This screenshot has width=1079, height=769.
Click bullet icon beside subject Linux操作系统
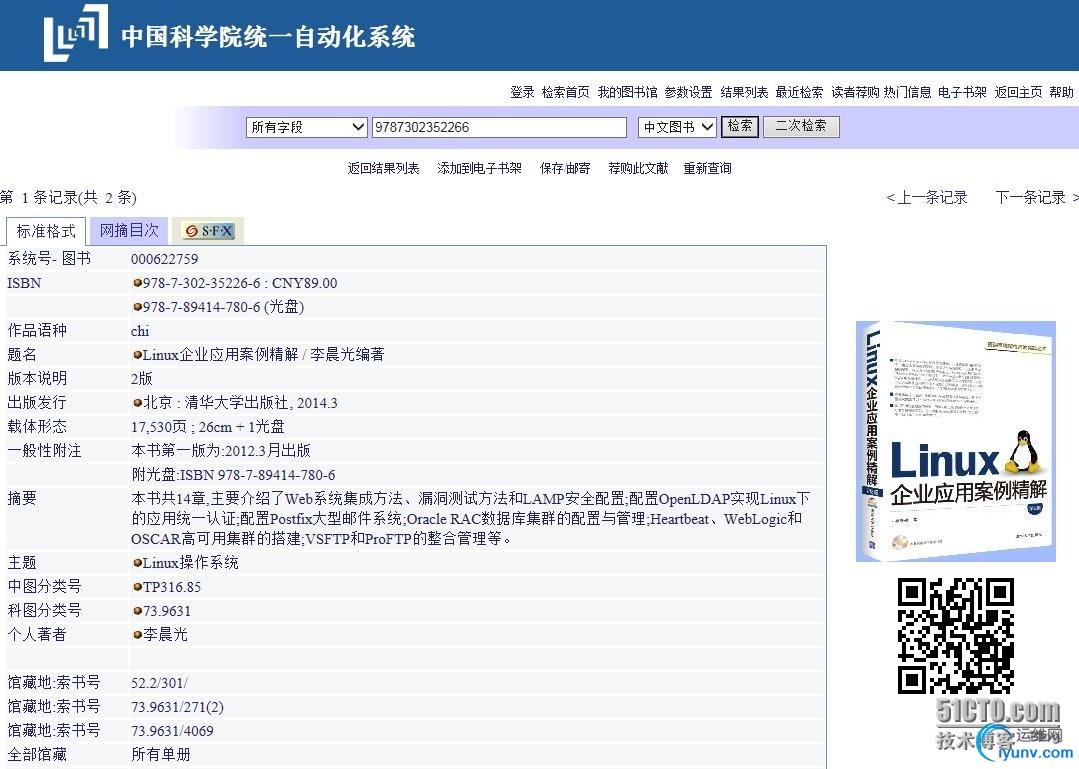click(138, 563)
